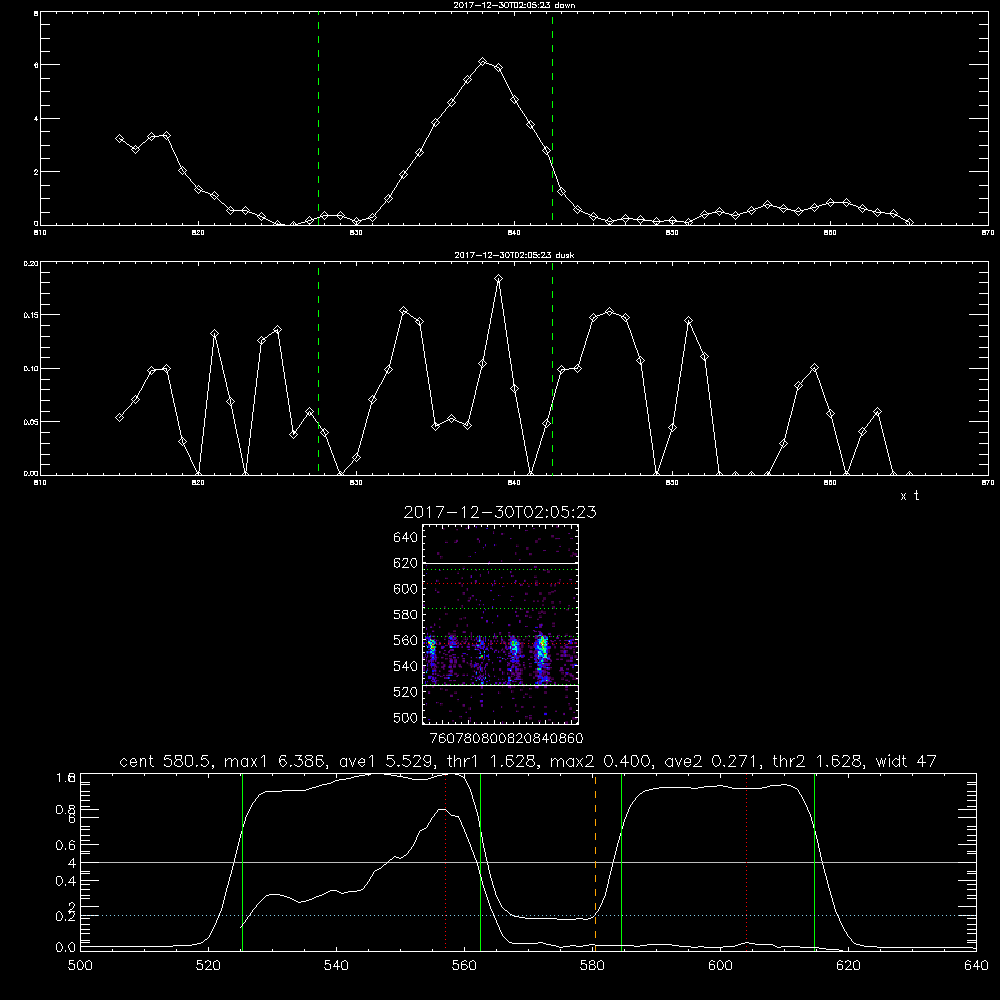Viewport: 1000px width, 1000px height.
Task: Click the 'thr2 1.628' value in stats line
Action: point(818,761)
